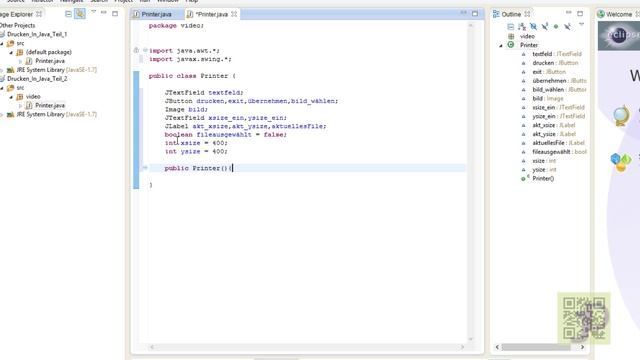Collapse the Printer class in Outline
This screenshot has height=360, width=640.
pos(501,45)
